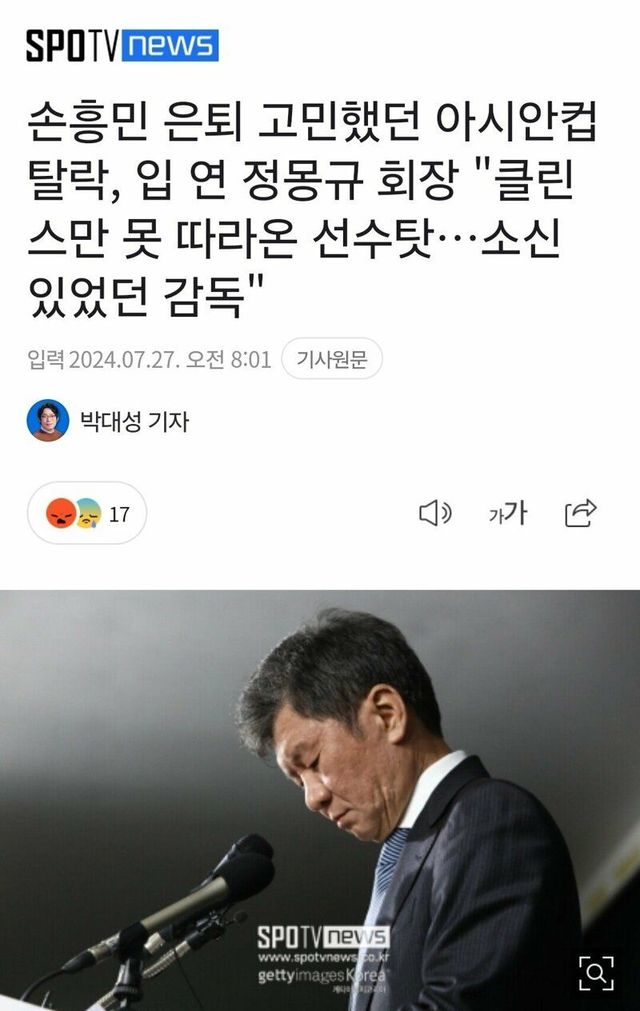Screen dimensions: 640x1011
Task: Click the gettyimagesKorea credit on photo
Action: [x=322, y=976]
